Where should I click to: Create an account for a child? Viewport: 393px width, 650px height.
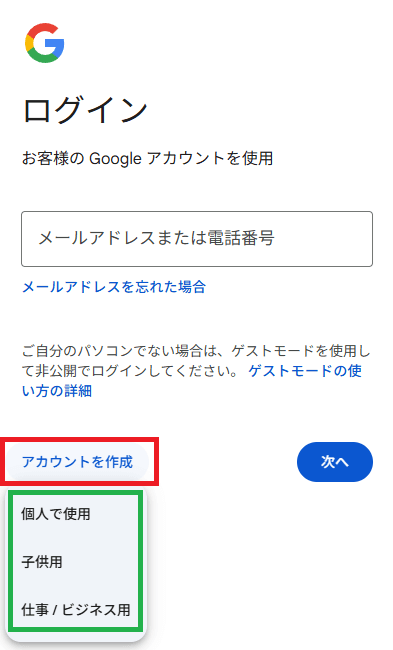coord(75,562)
